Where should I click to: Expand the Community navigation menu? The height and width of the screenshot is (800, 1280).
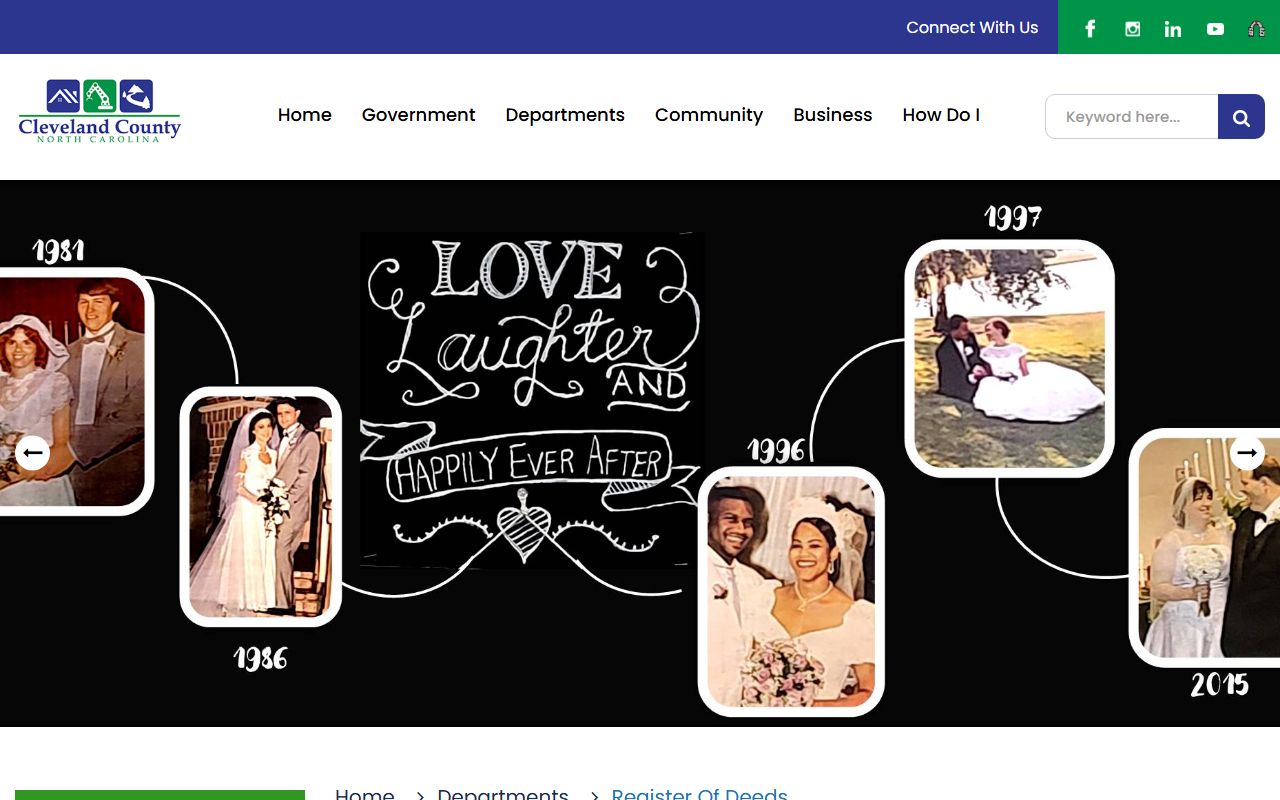(x=708, y=115)
